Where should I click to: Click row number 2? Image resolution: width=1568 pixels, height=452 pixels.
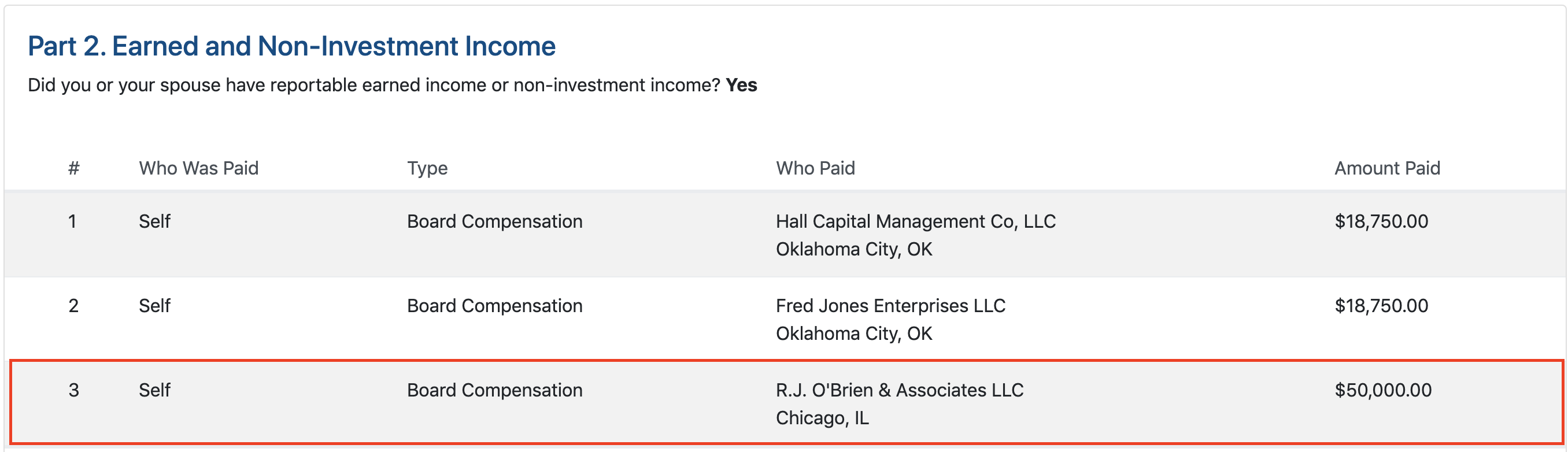click(73, 305)
